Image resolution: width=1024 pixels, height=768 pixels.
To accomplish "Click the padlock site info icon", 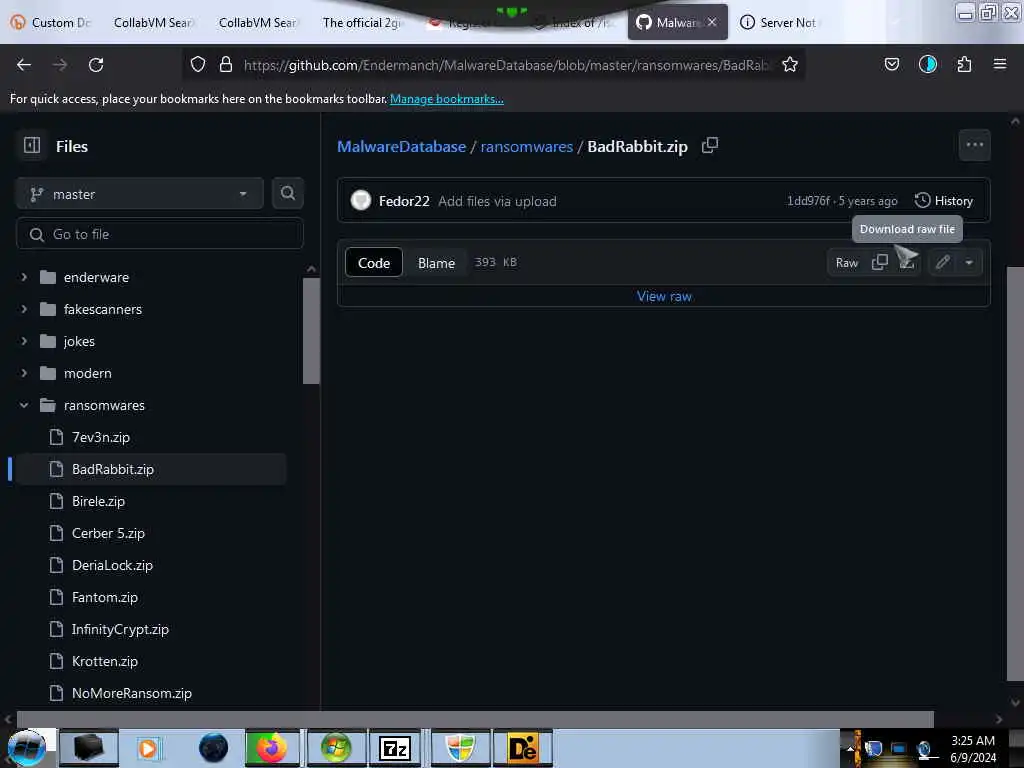I will [x=226, y=64].
